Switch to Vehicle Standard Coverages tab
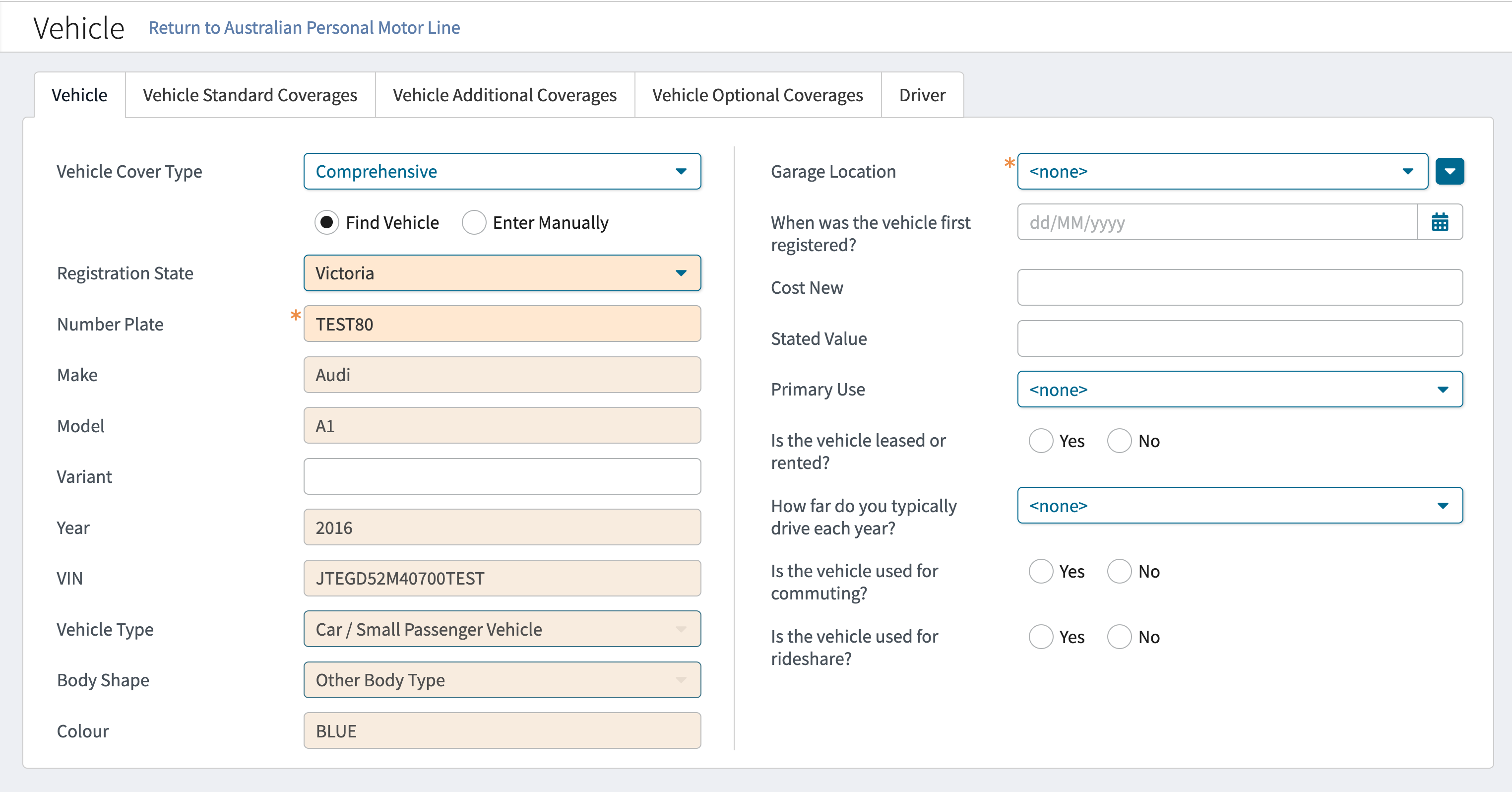 pyautogui.click(x=250, y=95)
